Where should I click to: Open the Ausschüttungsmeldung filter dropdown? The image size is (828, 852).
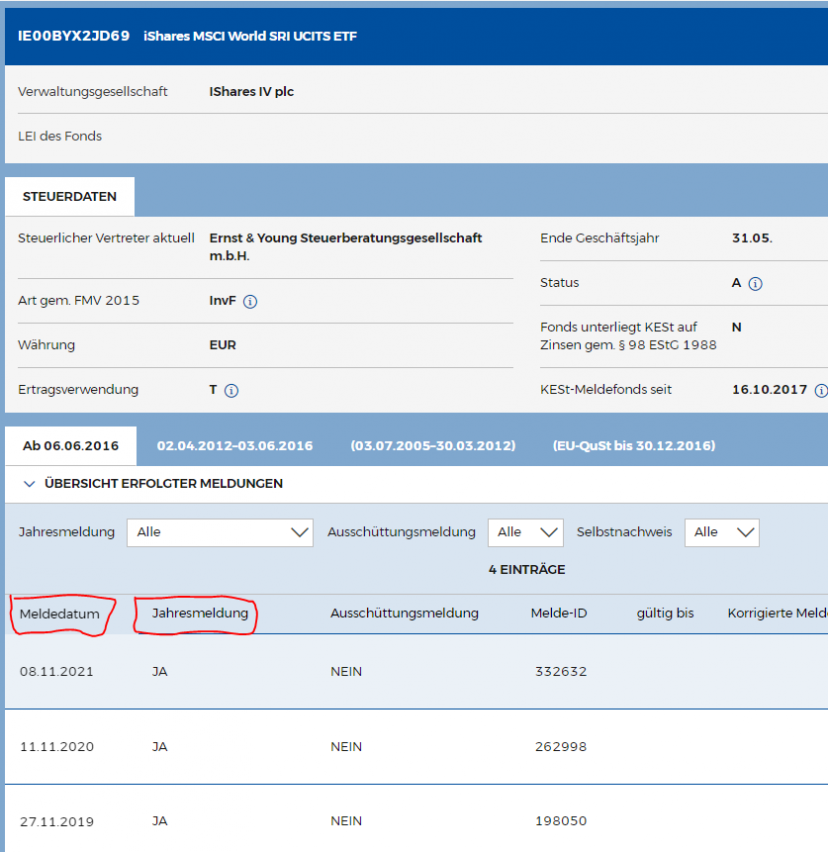pos(525,532)
